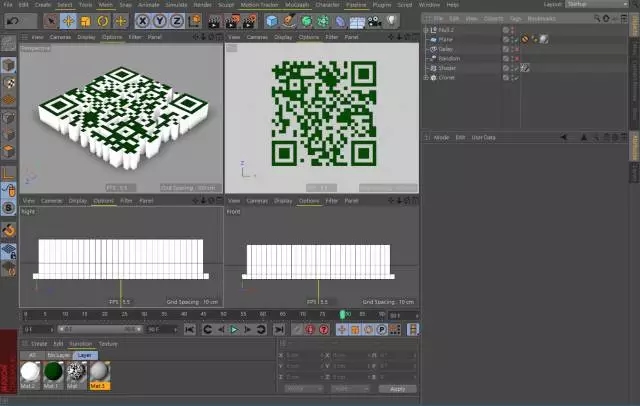The height and width of the screenshot is (406, 640).
Task: Toggle the Z axis lock
Action: [177, 20]
